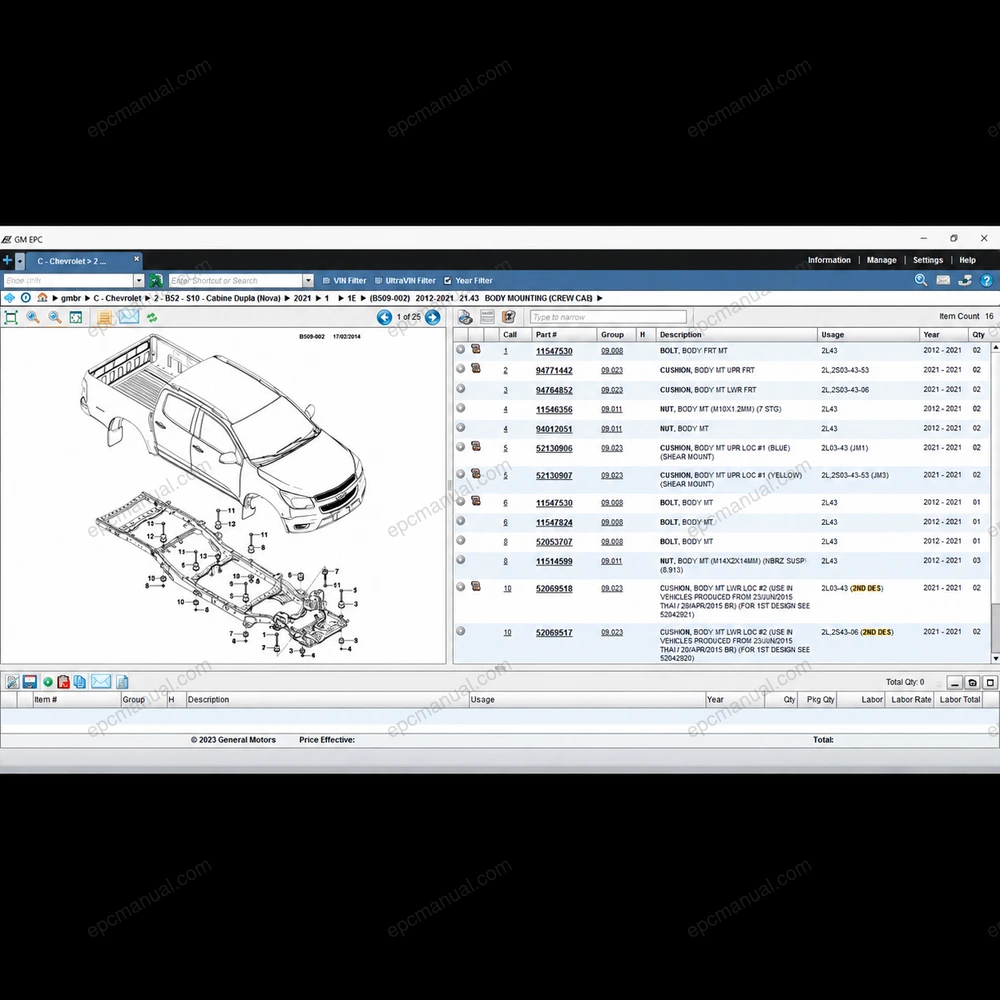Select radio button for part 11547530 BOLT, BODY FRT MT
Screen dimensions: 1000x1000
[460, 349]
